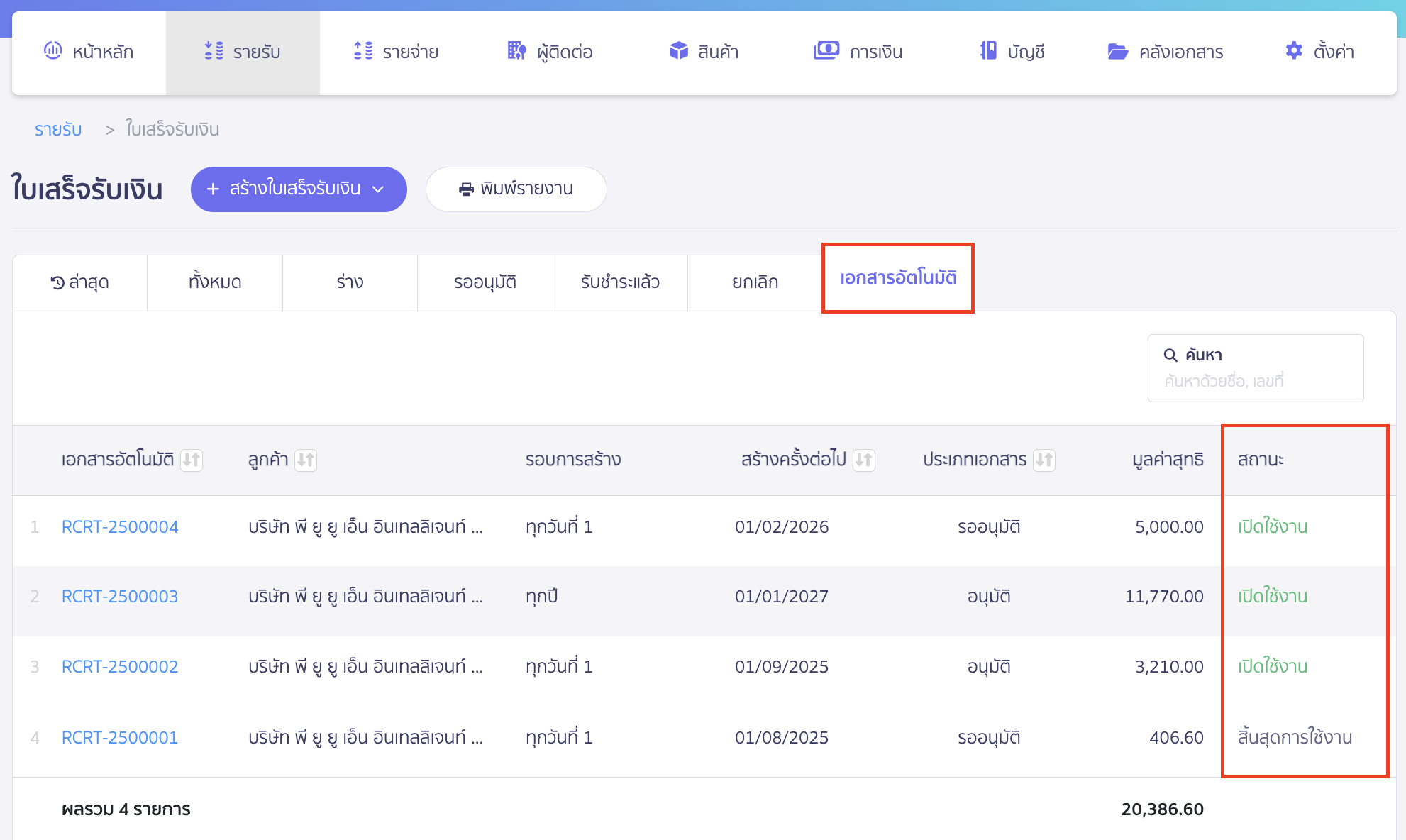This screenshot has height=840, width=1406.
Task: Expand the create receipt dropdown arrow
Action: (379, 189)
